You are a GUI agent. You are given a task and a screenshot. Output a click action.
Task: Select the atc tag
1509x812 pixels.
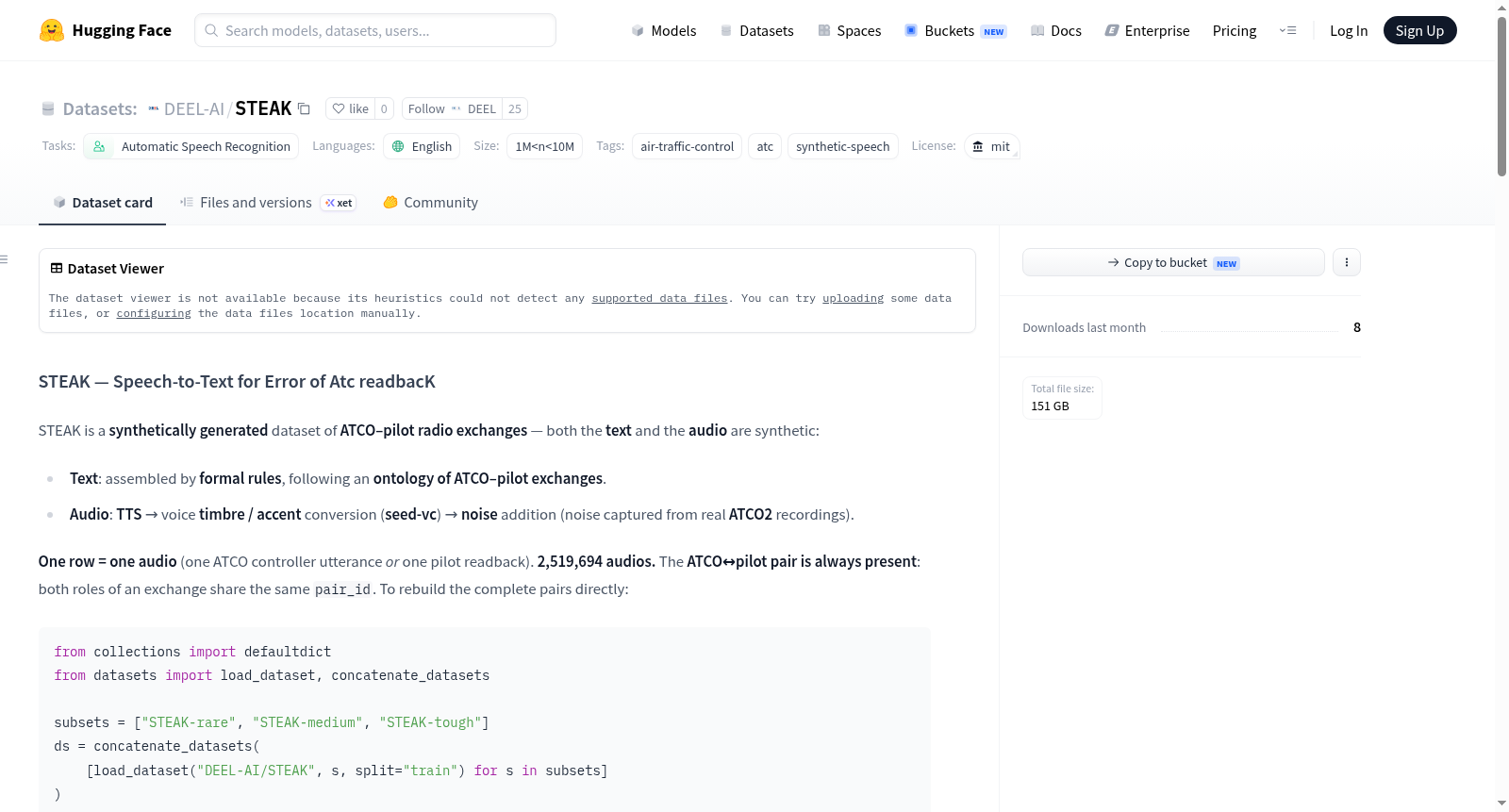pyautogui.click(x=765, y=146)
